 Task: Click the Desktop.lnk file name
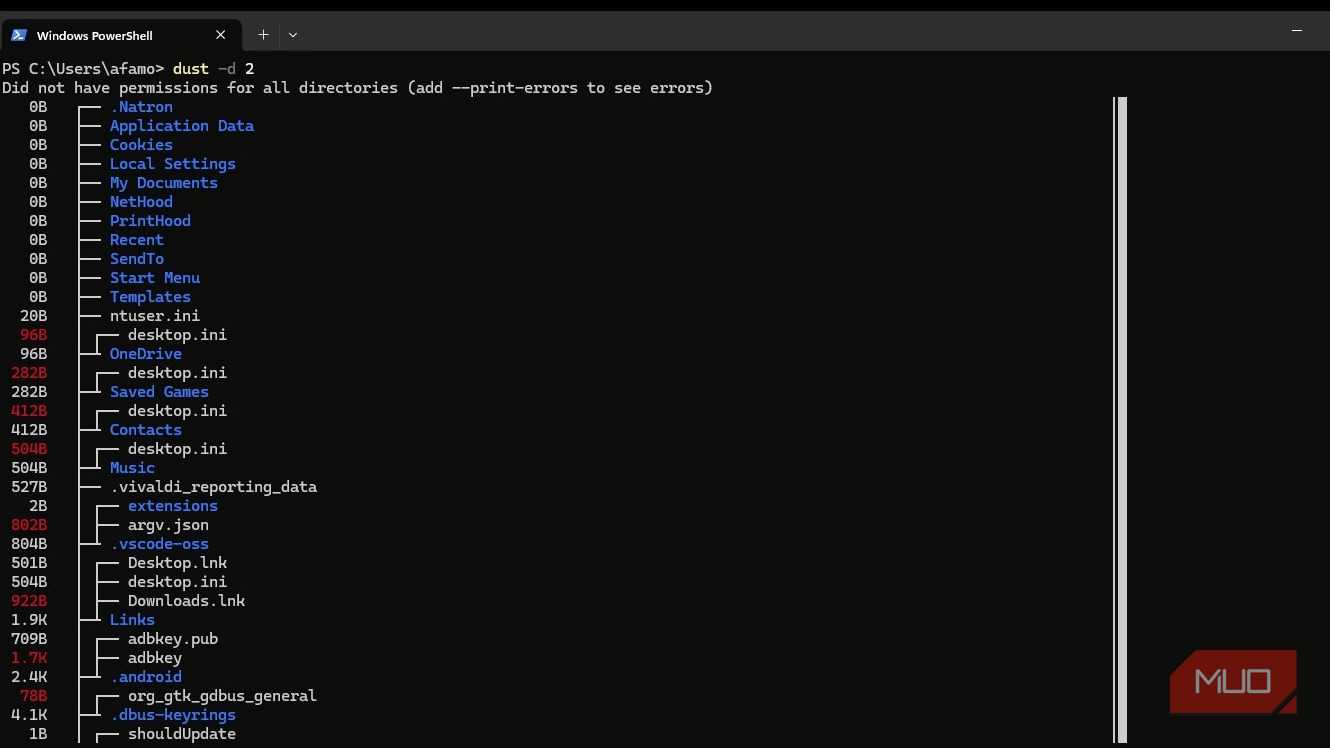[x=177, y=563]
